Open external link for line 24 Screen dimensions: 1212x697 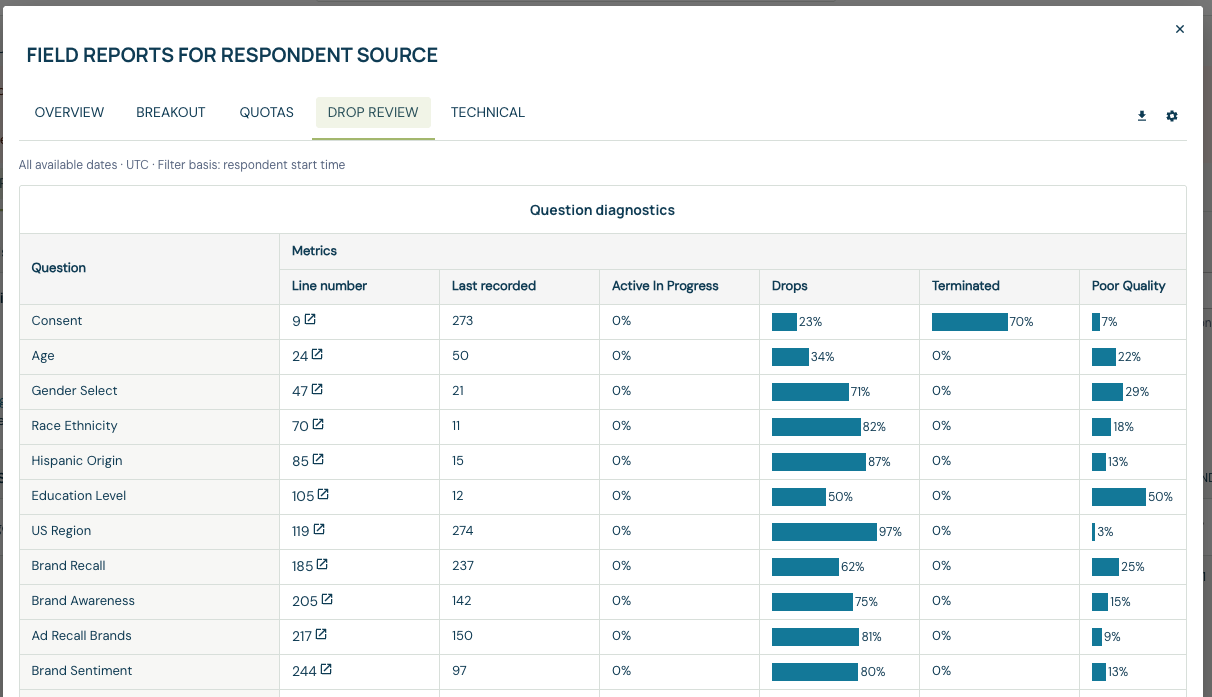tap(317, 355)
